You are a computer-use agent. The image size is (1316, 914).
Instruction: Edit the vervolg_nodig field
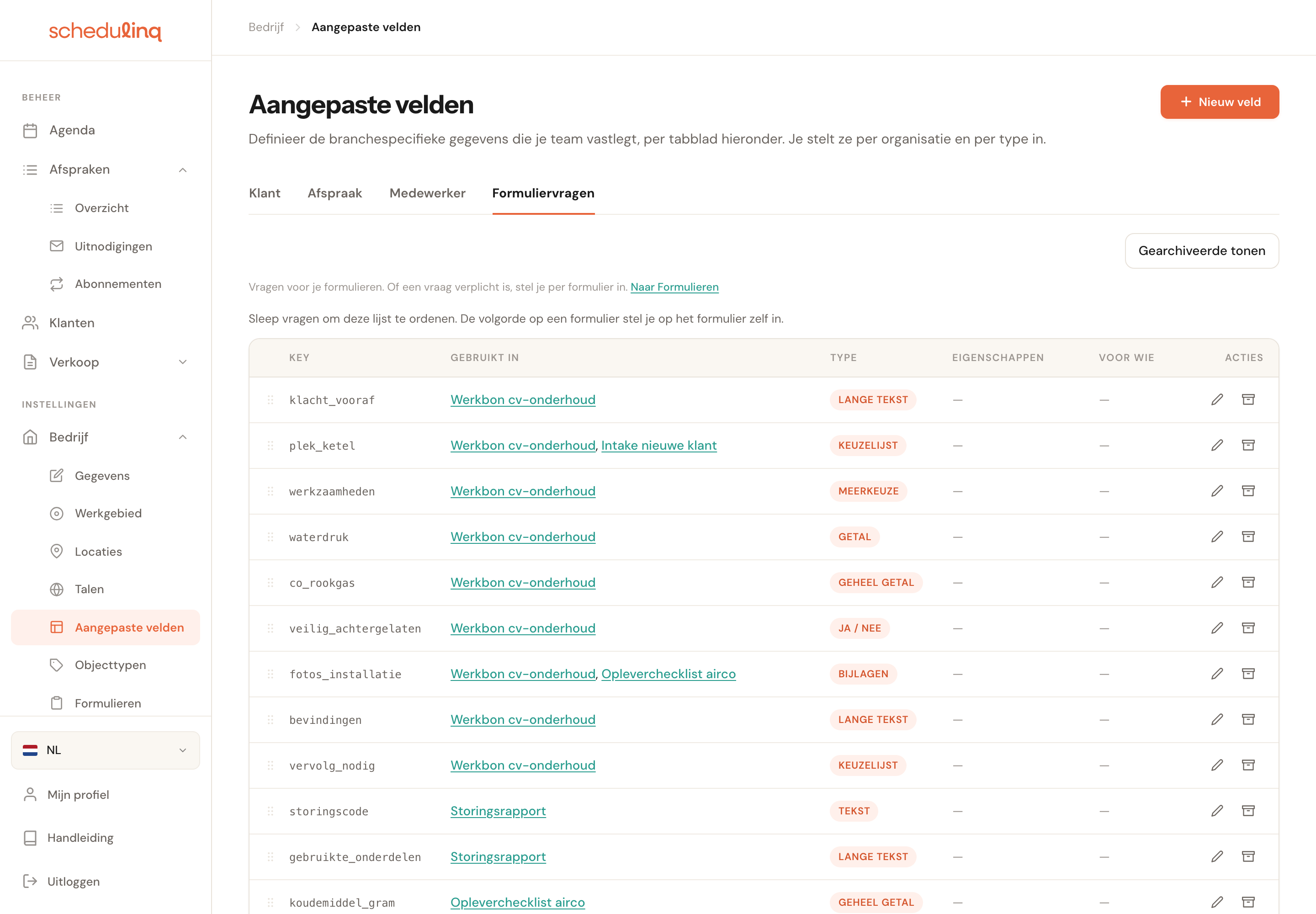(1217, 765)
